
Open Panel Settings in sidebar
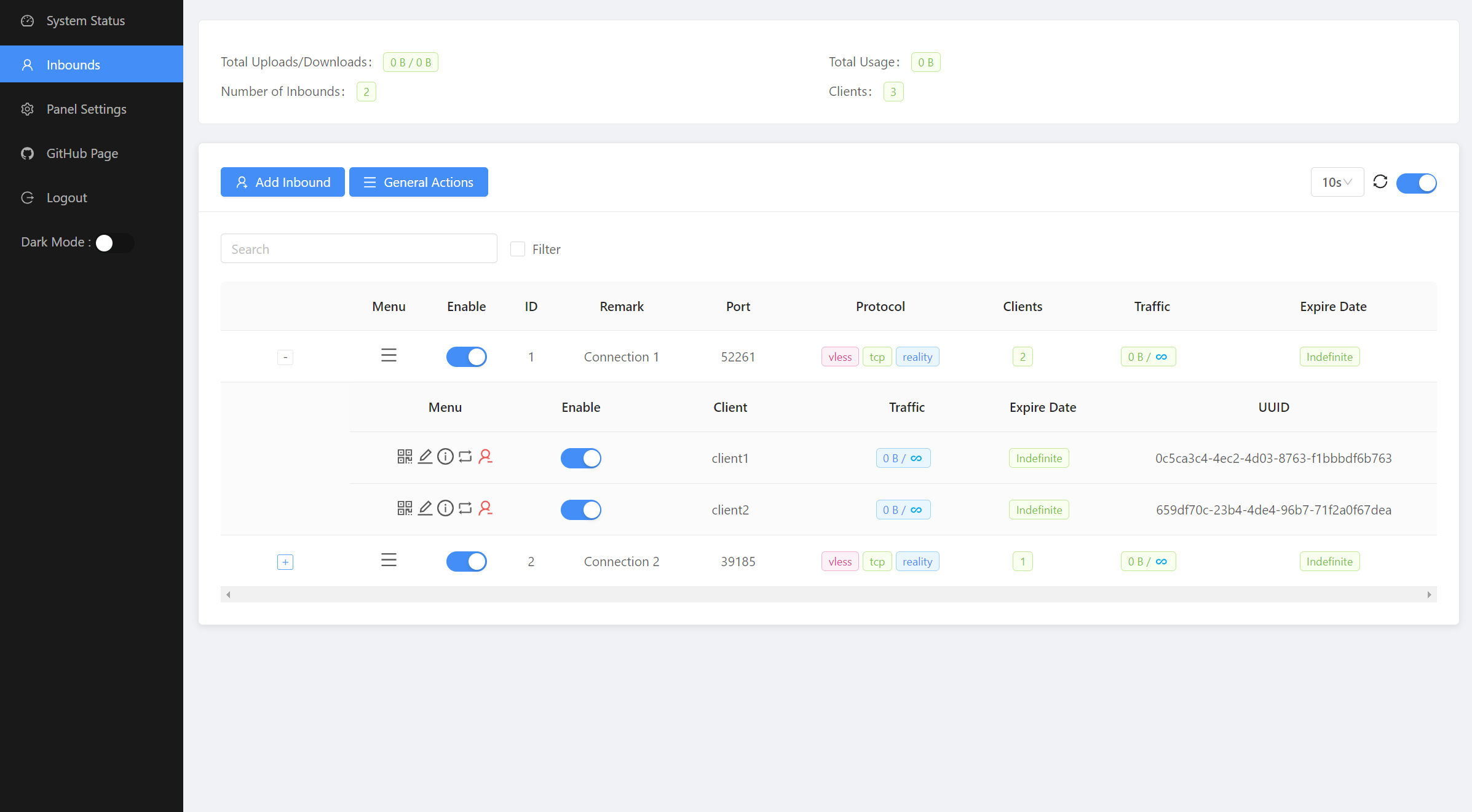coord(86,109)
